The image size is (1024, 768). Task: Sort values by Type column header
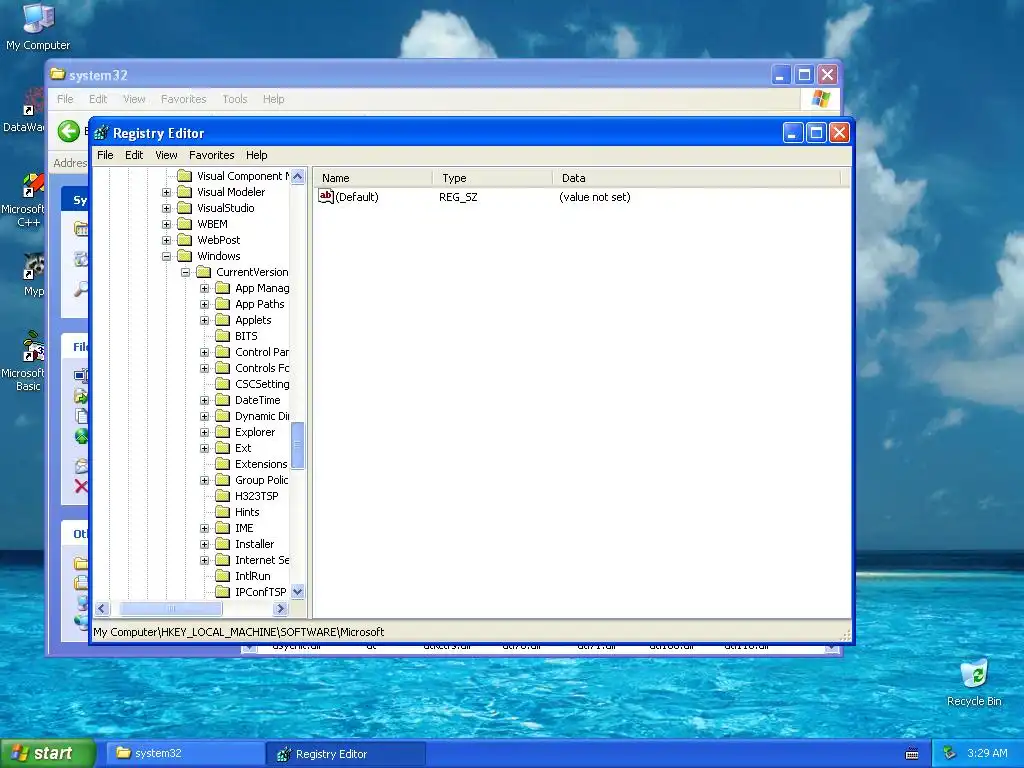492,178
